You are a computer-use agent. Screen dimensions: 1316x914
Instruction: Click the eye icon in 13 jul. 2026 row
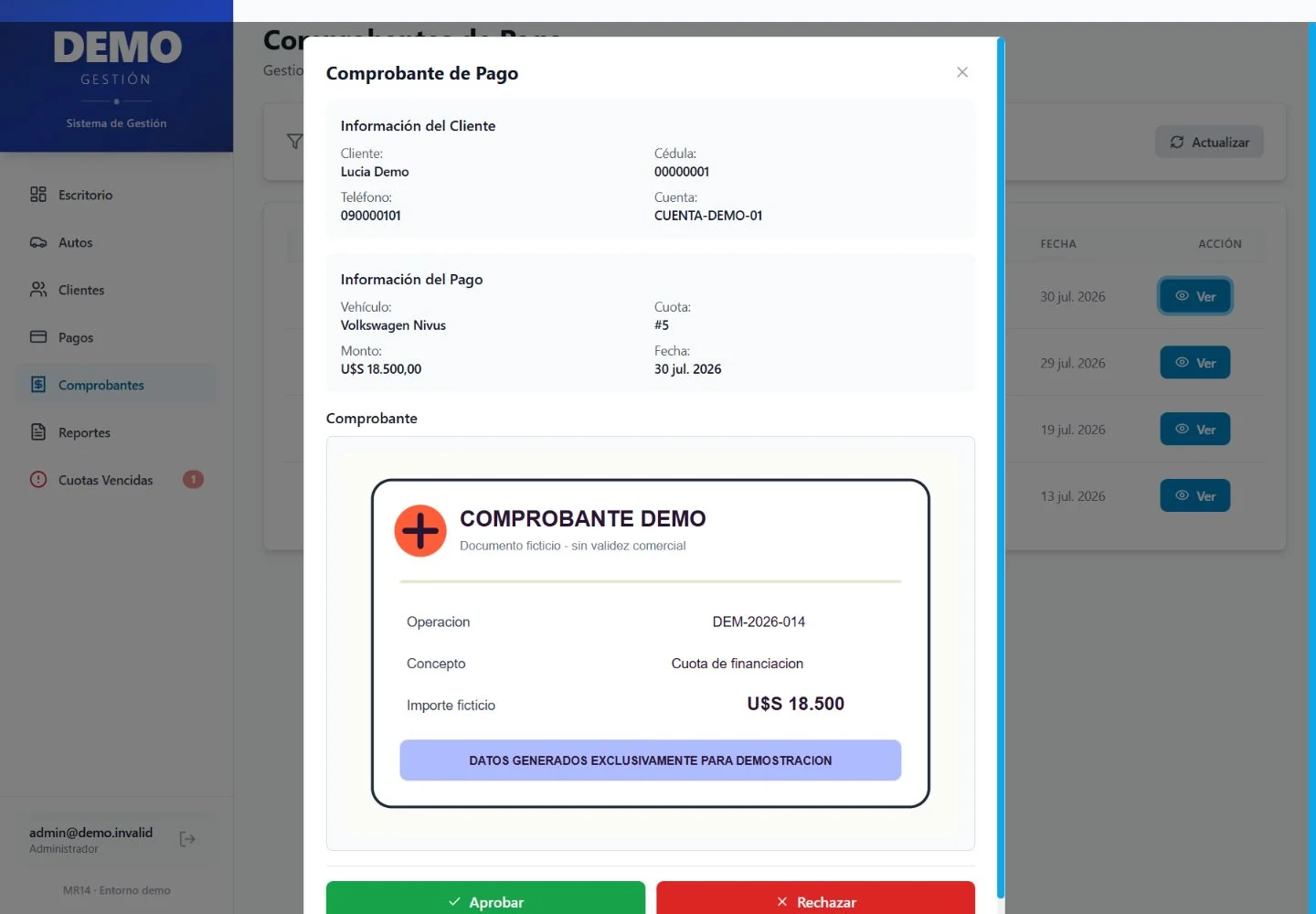pos(1182,495)
